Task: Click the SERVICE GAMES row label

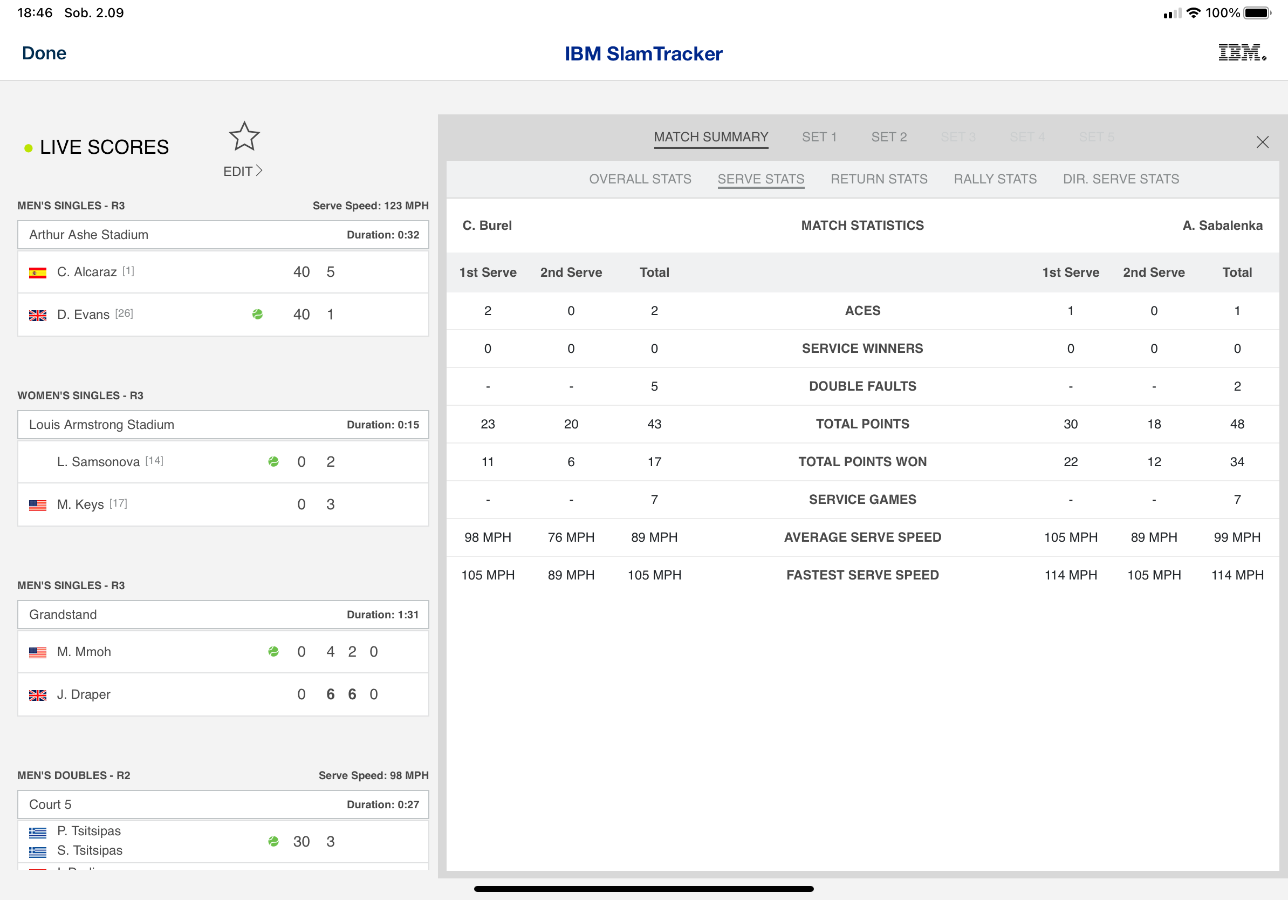Action: 862,500
